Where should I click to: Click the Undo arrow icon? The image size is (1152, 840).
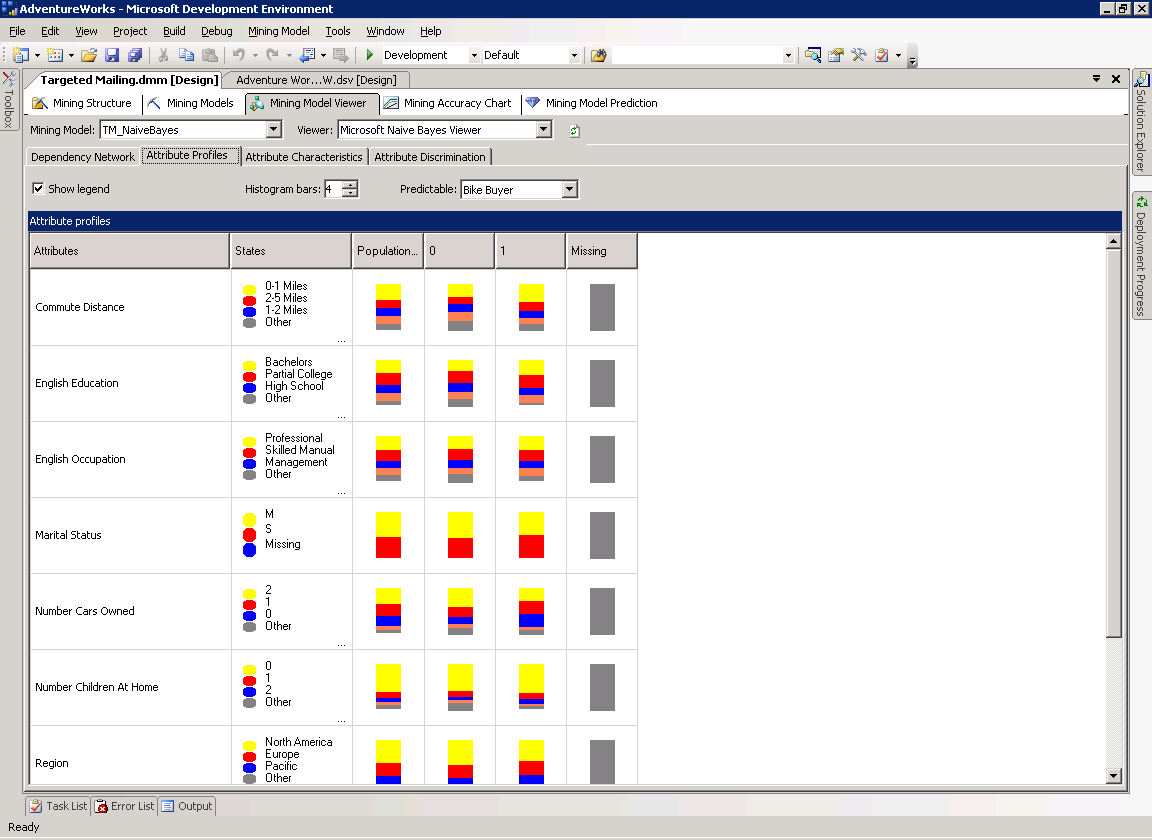(239, 55)
